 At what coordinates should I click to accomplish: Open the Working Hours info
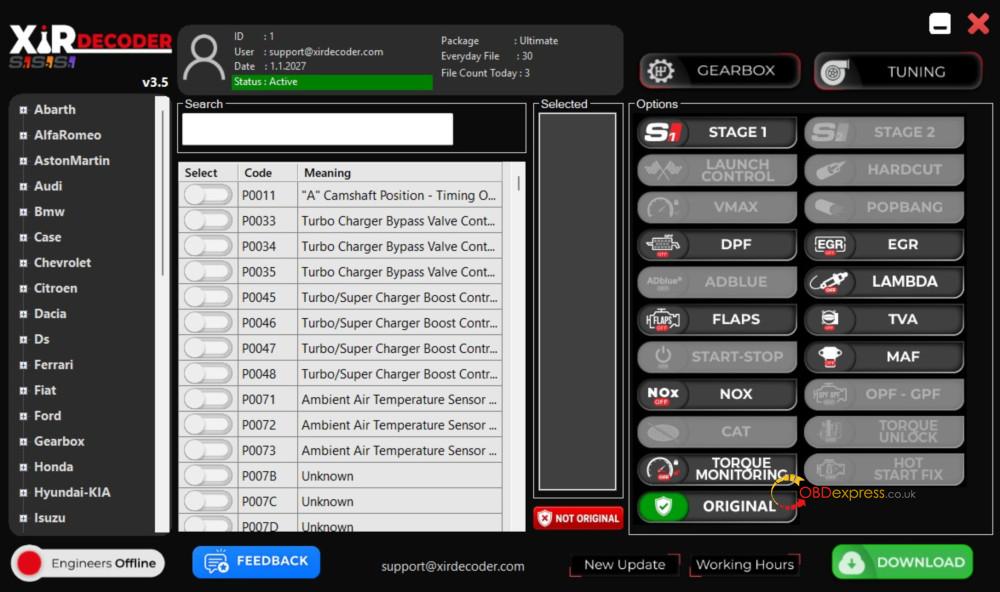click(745, 565)
